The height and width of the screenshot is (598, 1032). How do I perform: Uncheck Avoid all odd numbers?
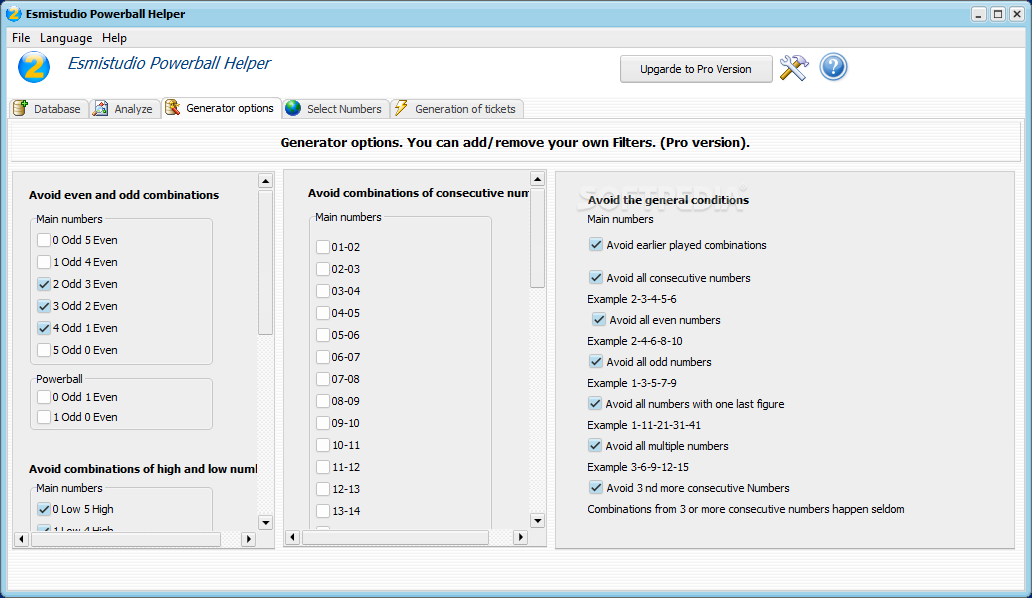coord(596,362)
